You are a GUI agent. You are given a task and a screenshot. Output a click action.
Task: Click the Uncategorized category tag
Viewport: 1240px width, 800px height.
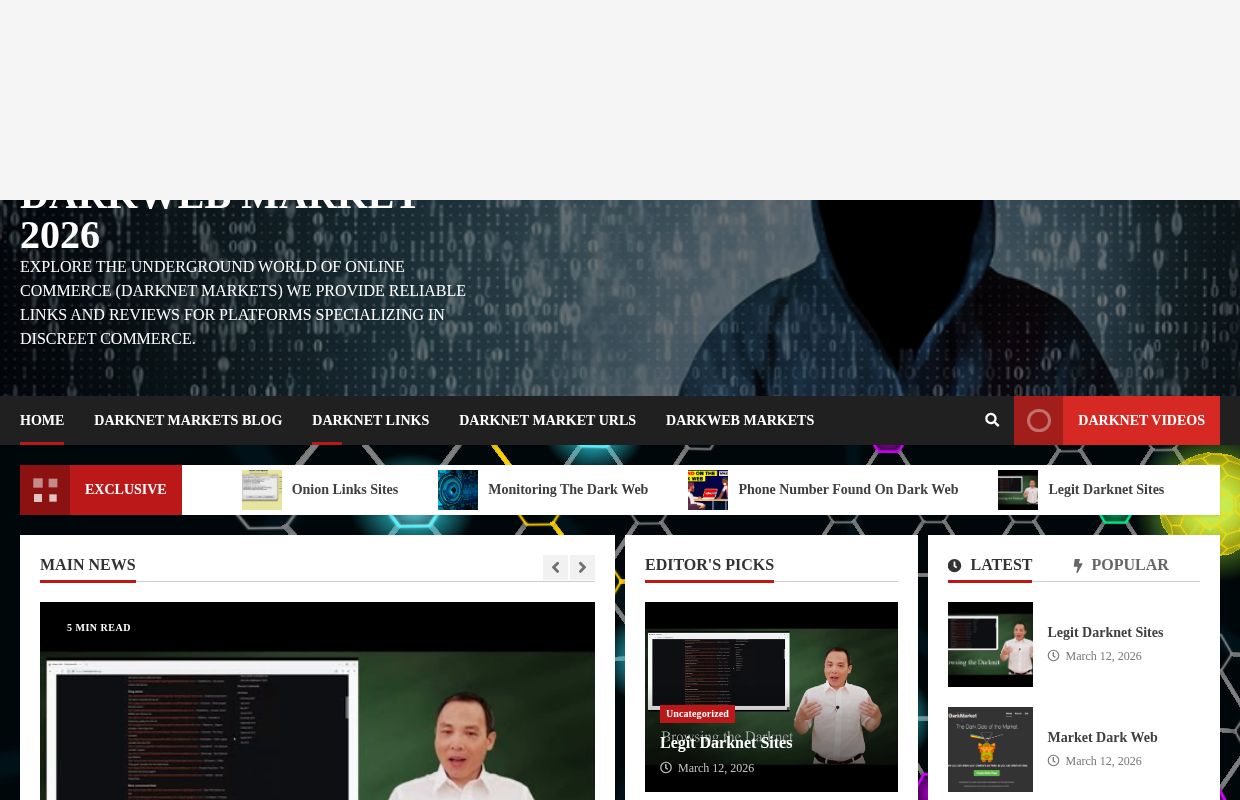pyautogui.click(x=697, y=714)
